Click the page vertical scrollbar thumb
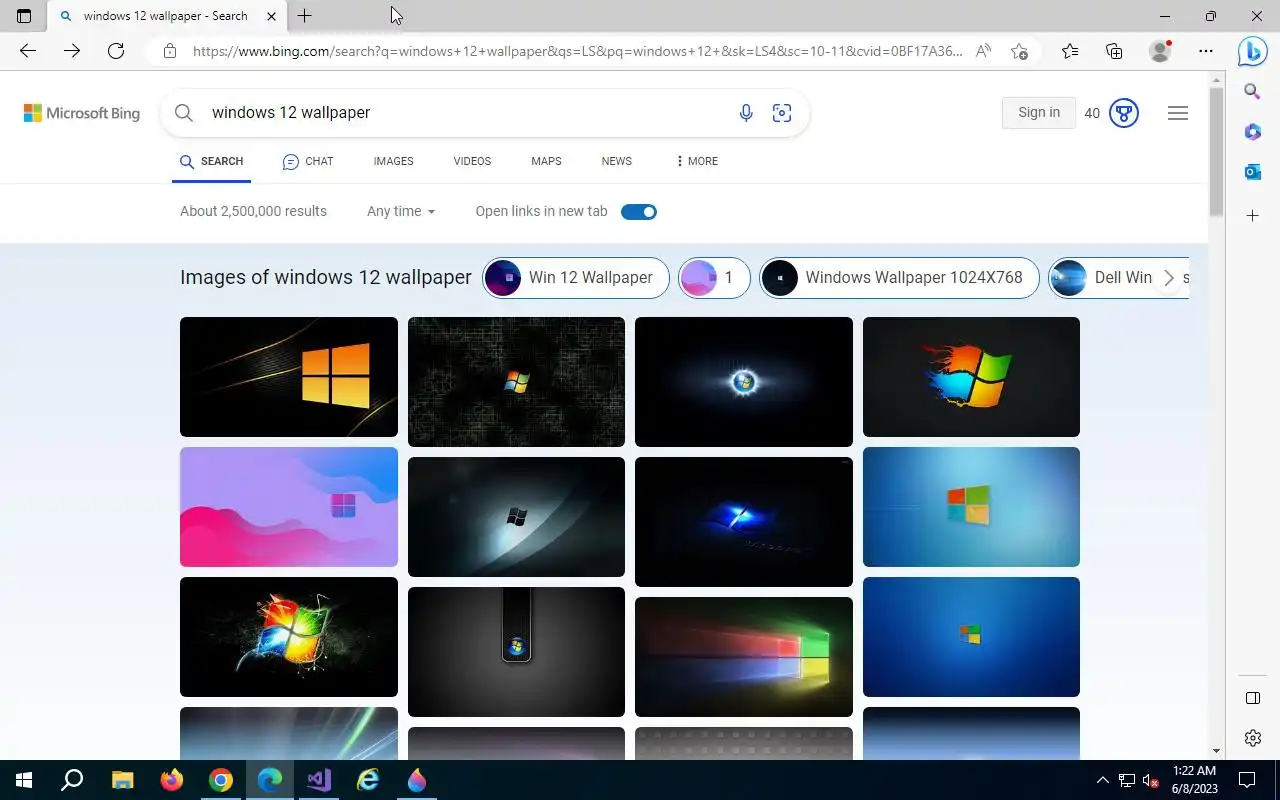 point(1216,150)
